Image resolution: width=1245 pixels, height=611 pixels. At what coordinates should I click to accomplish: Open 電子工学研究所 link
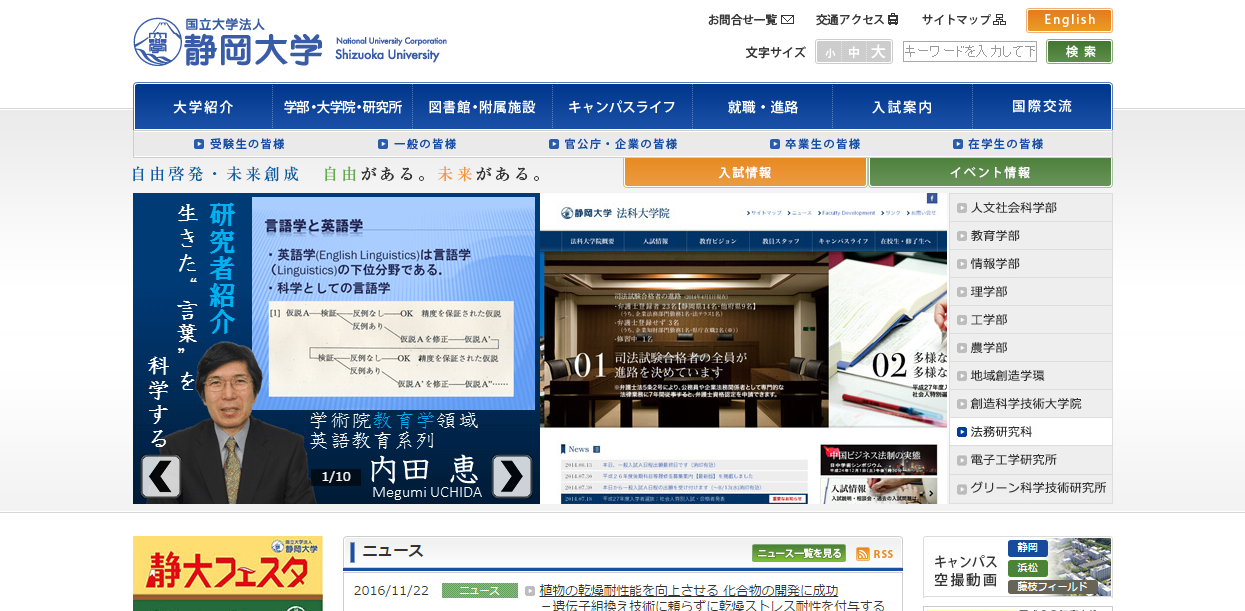[x=1030, y=460]
